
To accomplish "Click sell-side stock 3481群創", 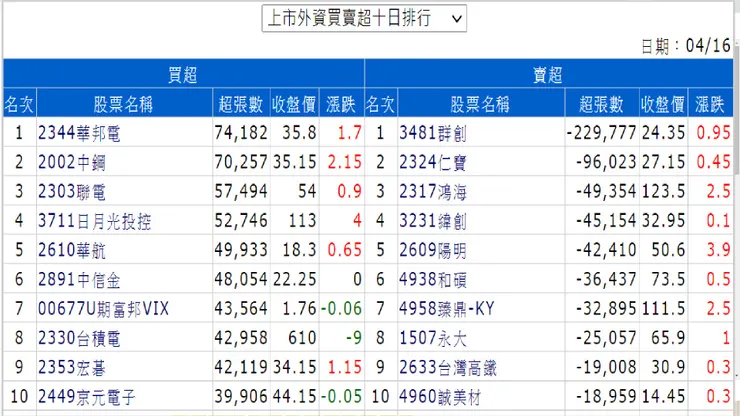I will [433, 133].
